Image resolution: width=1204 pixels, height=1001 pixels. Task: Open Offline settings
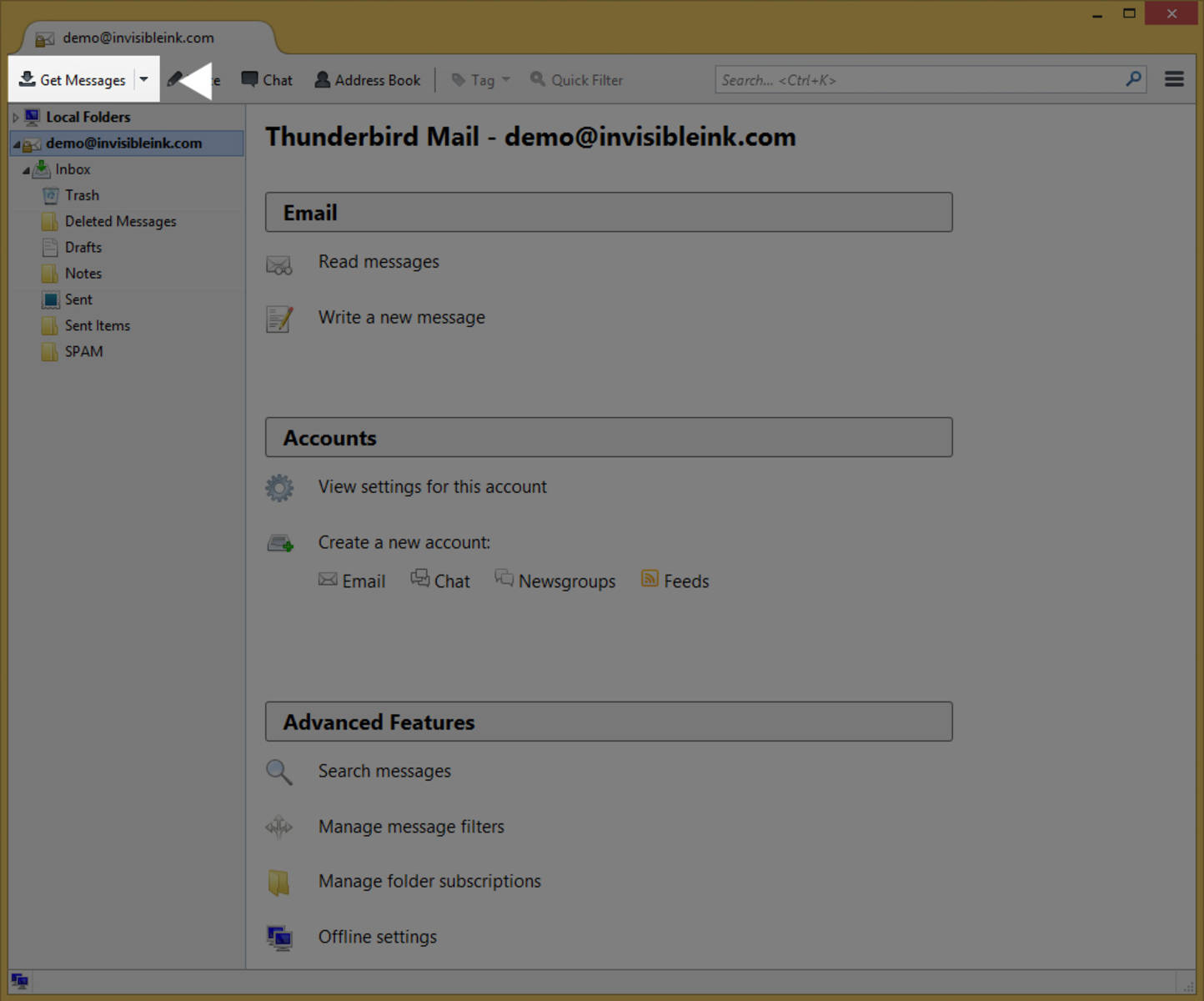point(378,938)
